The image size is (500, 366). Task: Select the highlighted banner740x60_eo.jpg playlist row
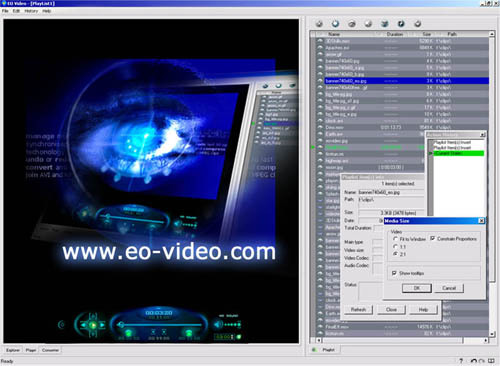(406, 81)
